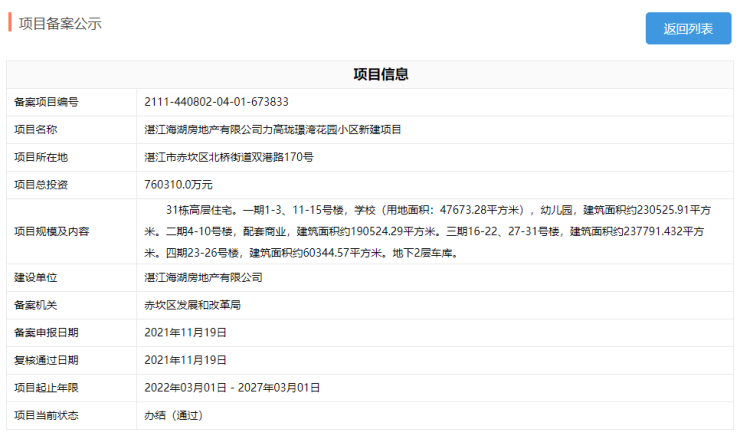Click the 复核通过日期 label cell
This screenshot has height=439, width=740.
pos(71,361)
